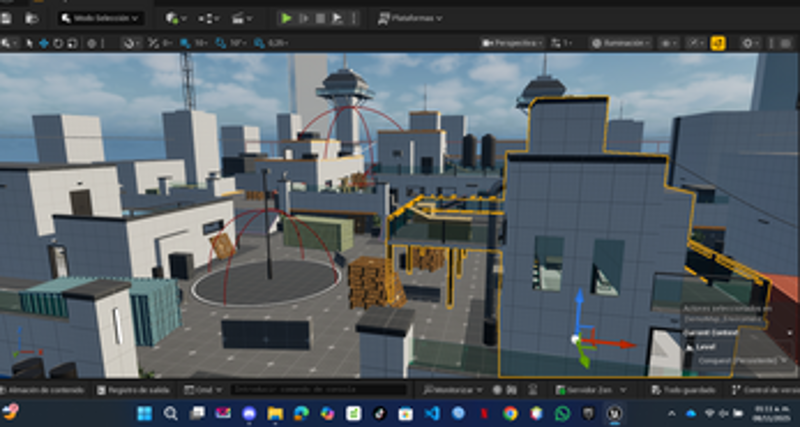Screen dimensions: 800x427
Task: Click the Save current level icon
Action: pos(6,18)
